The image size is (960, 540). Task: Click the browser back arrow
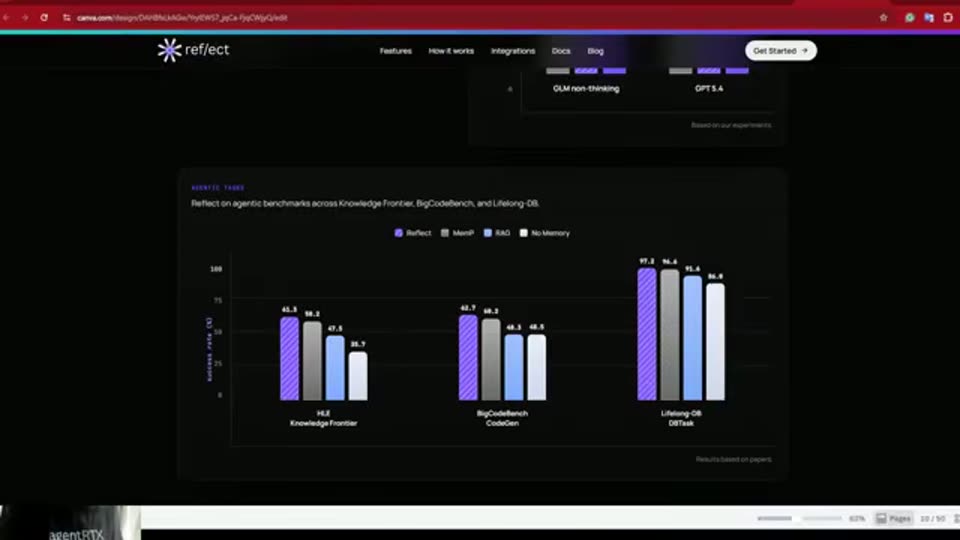[6, 18]
